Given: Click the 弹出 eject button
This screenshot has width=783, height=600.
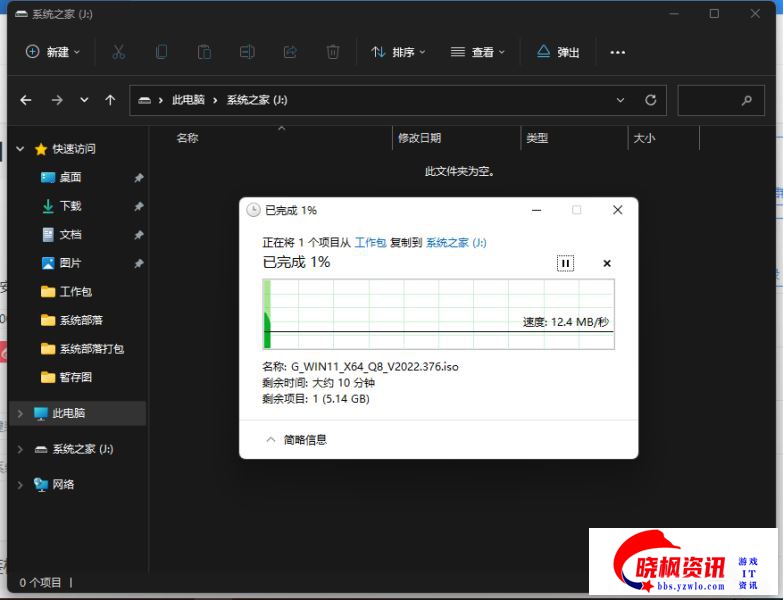Looking at the screenshot, I should (558, 52).
